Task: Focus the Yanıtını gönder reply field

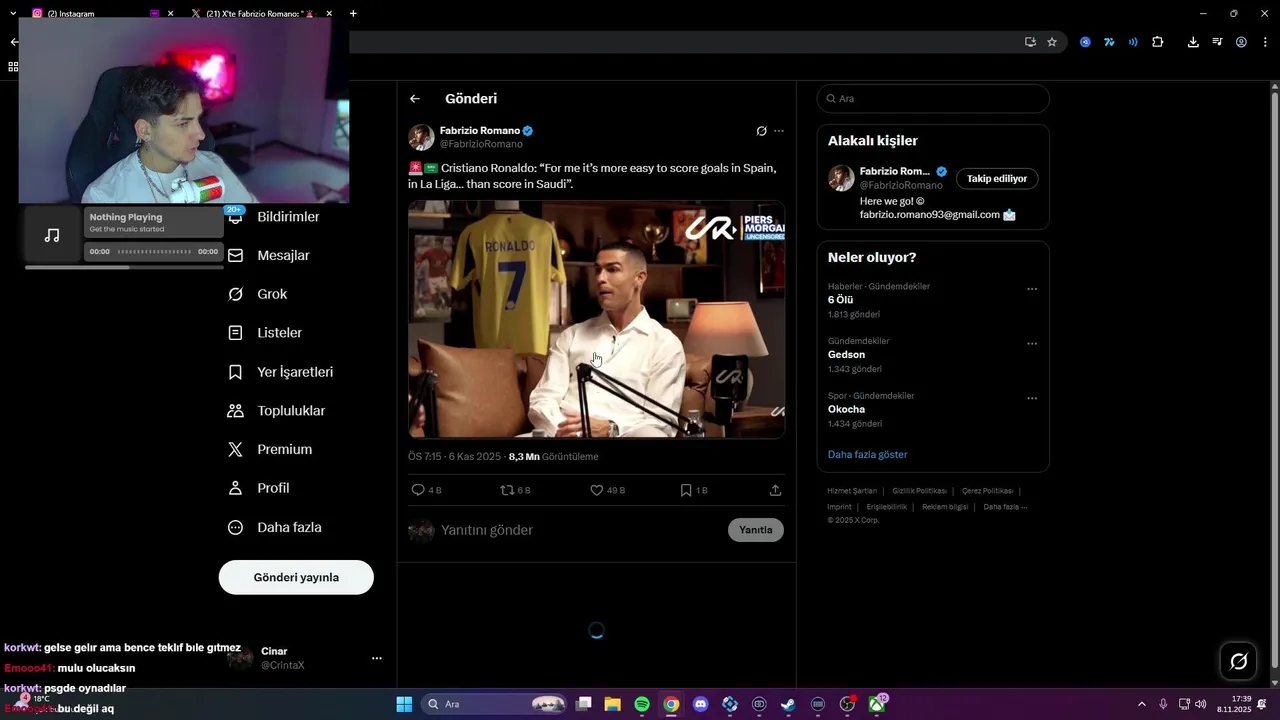Action: 580,530
